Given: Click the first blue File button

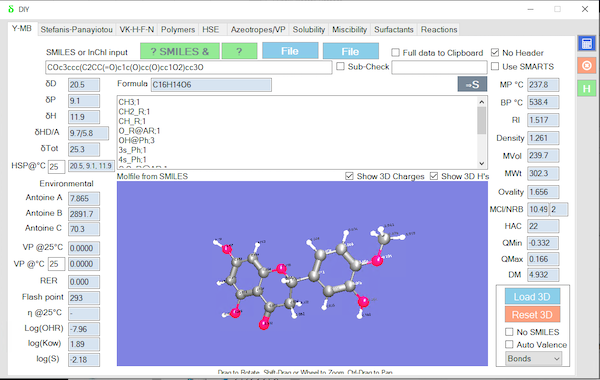Looking at the screenshot, I should 290,51.
